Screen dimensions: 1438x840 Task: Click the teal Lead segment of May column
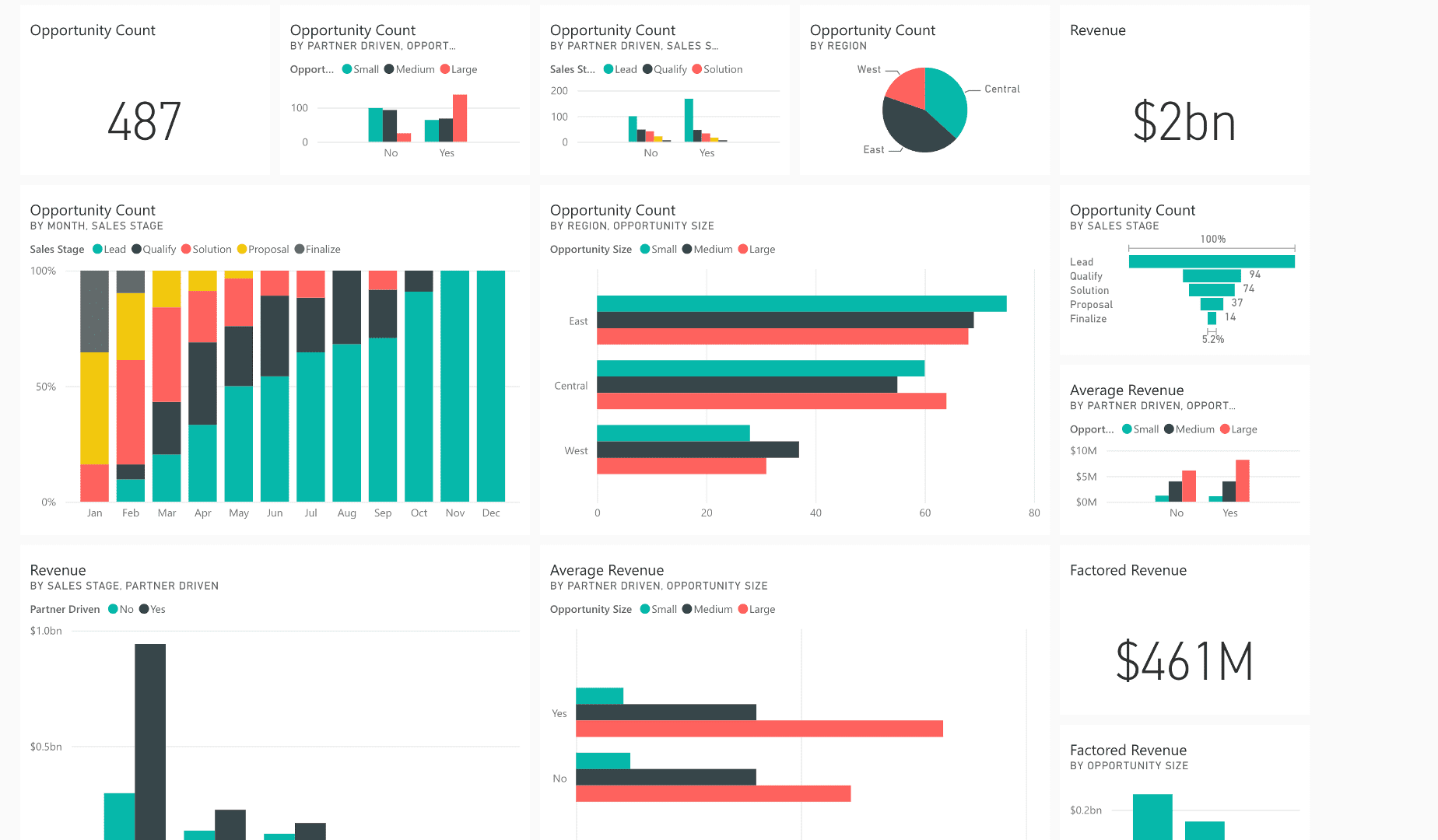tap(239, 443)
